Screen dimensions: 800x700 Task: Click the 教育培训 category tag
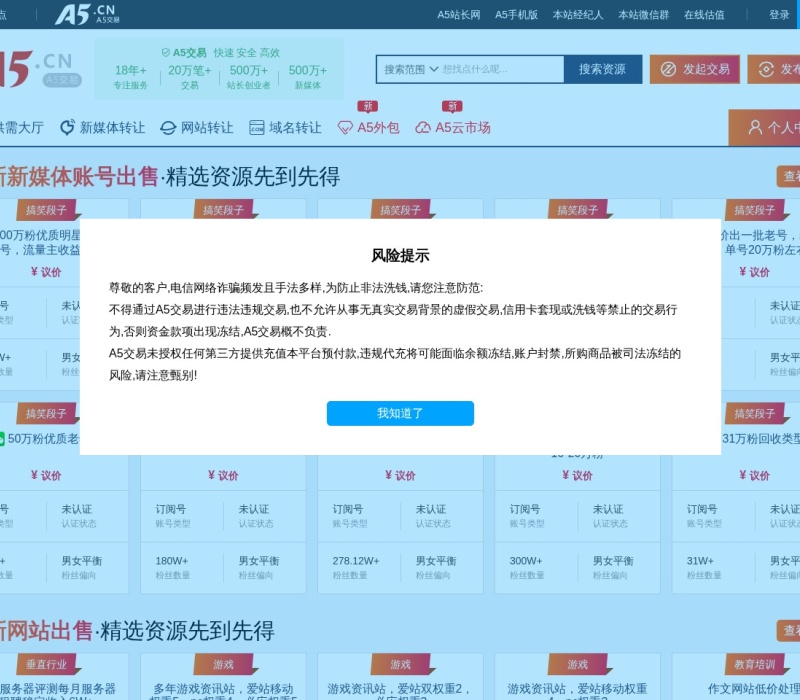click(755, 664)
